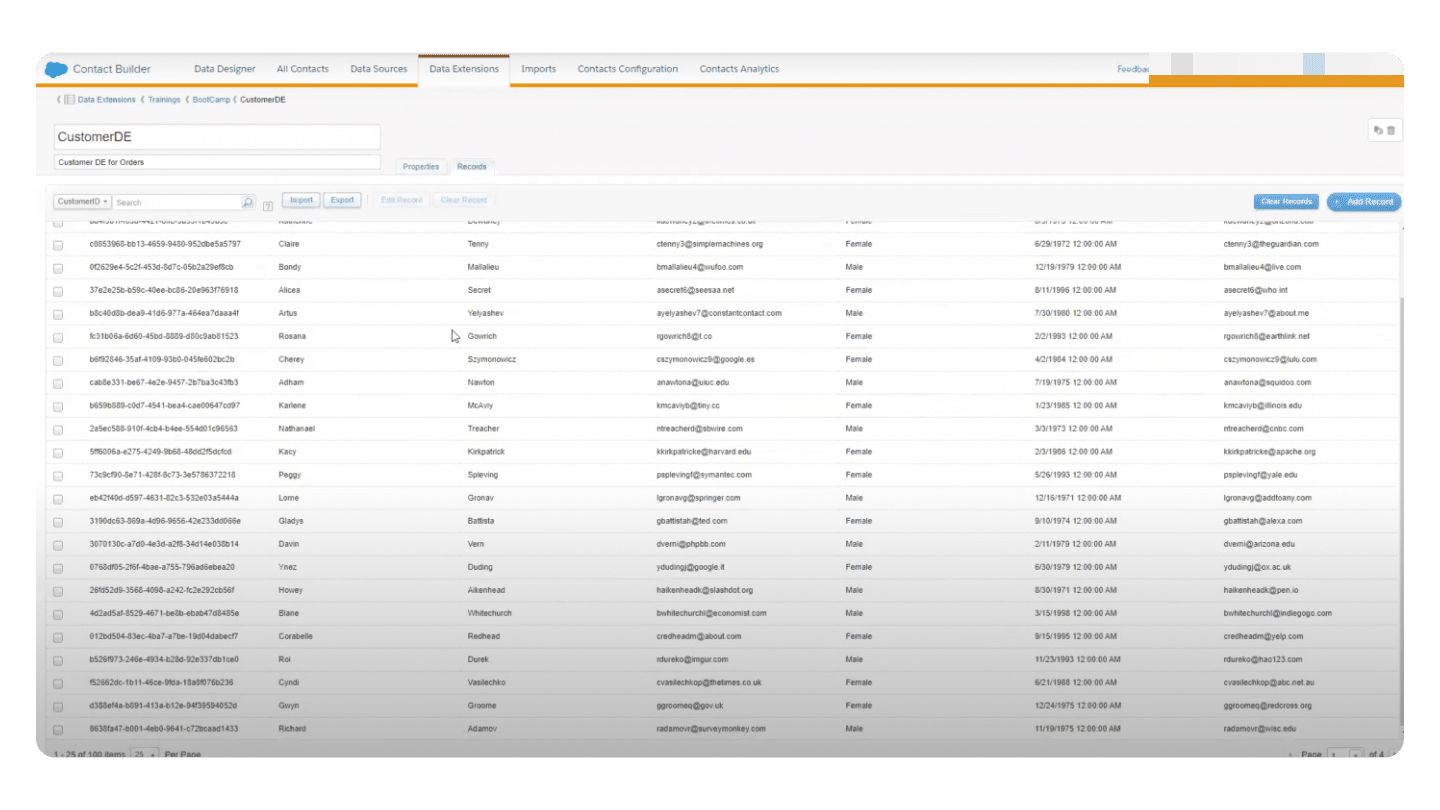
Task: Toggle the checkbox for the Rosana Gowrich row
Action: (58, 337)
